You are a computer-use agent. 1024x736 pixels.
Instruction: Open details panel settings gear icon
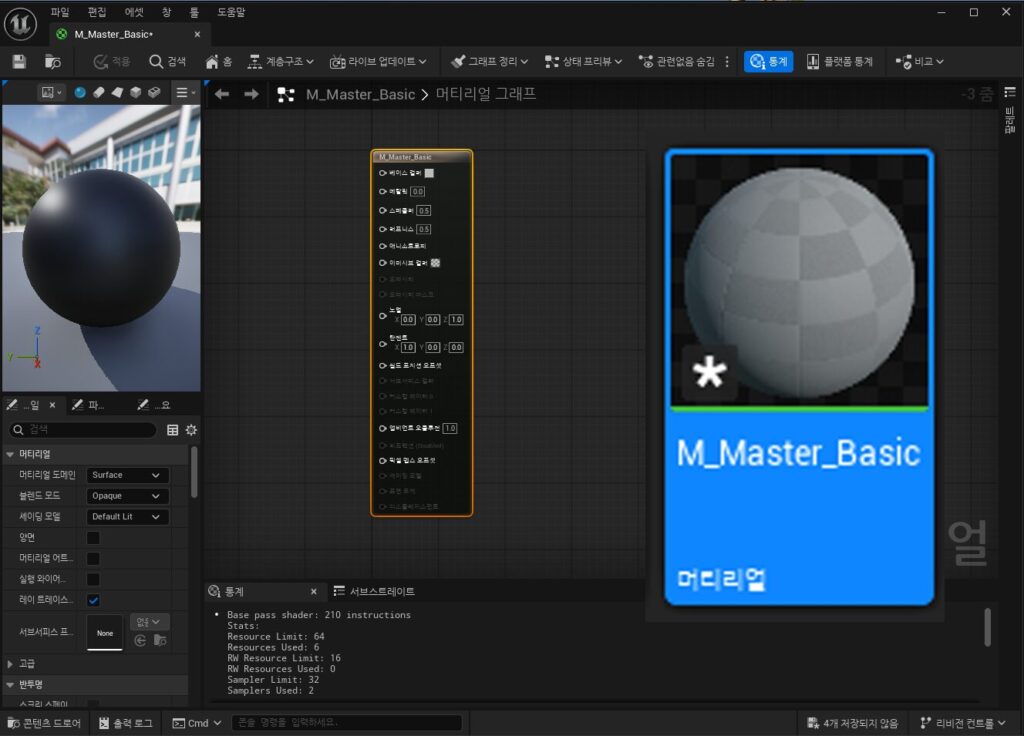tap(191, 430)
